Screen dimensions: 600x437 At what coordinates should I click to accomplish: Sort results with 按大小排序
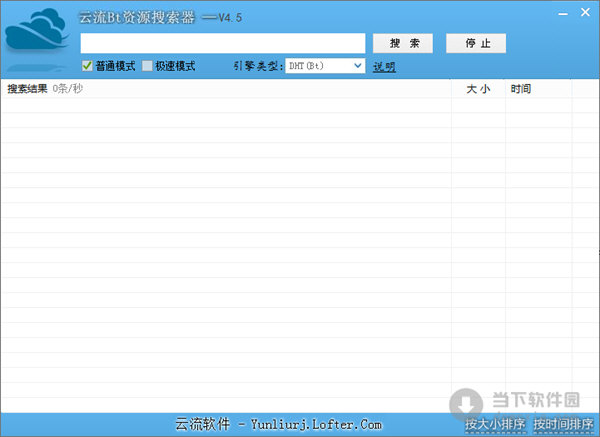[495, 424]
